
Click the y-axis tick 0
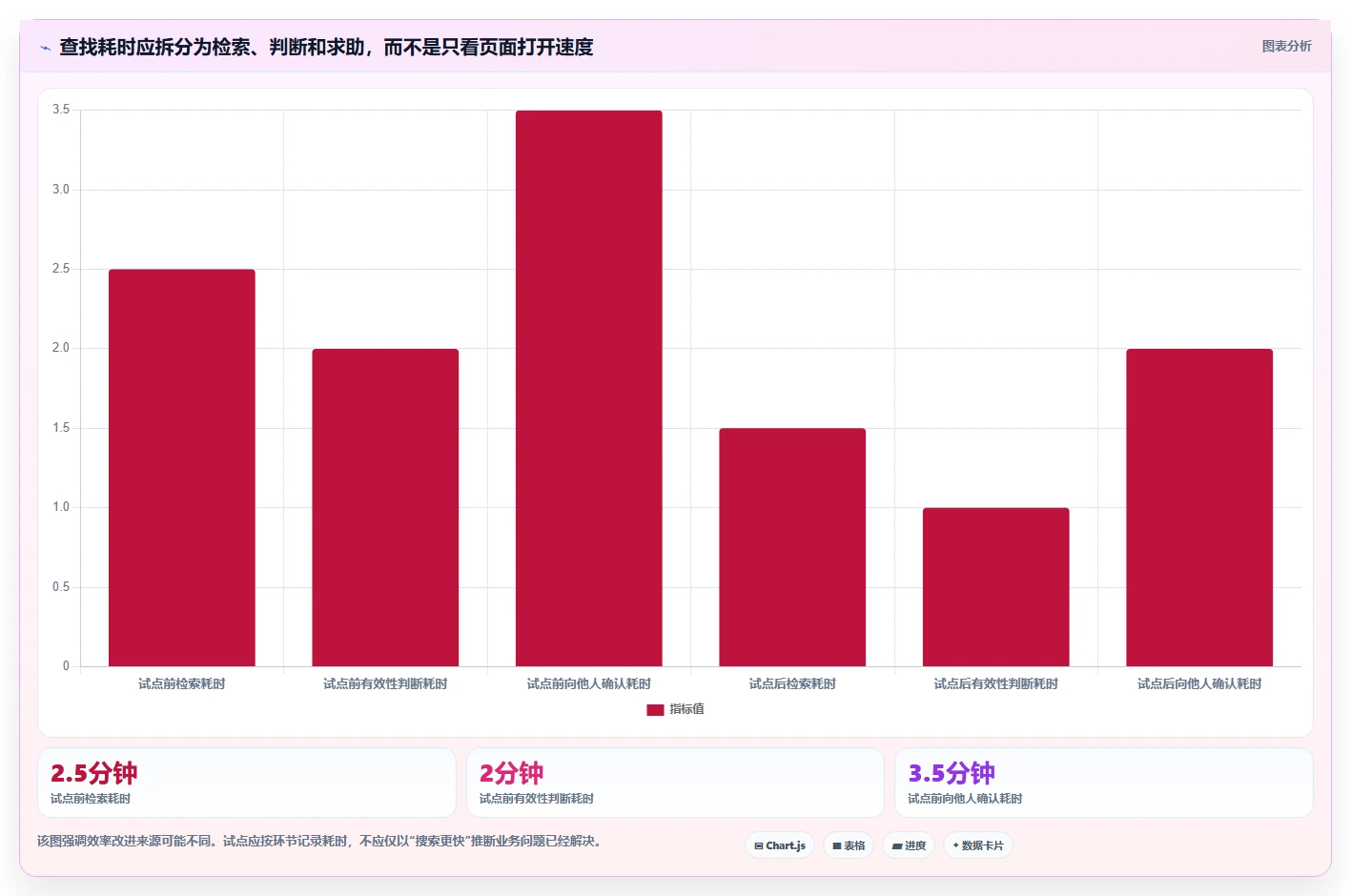click(x=66, y=666)
